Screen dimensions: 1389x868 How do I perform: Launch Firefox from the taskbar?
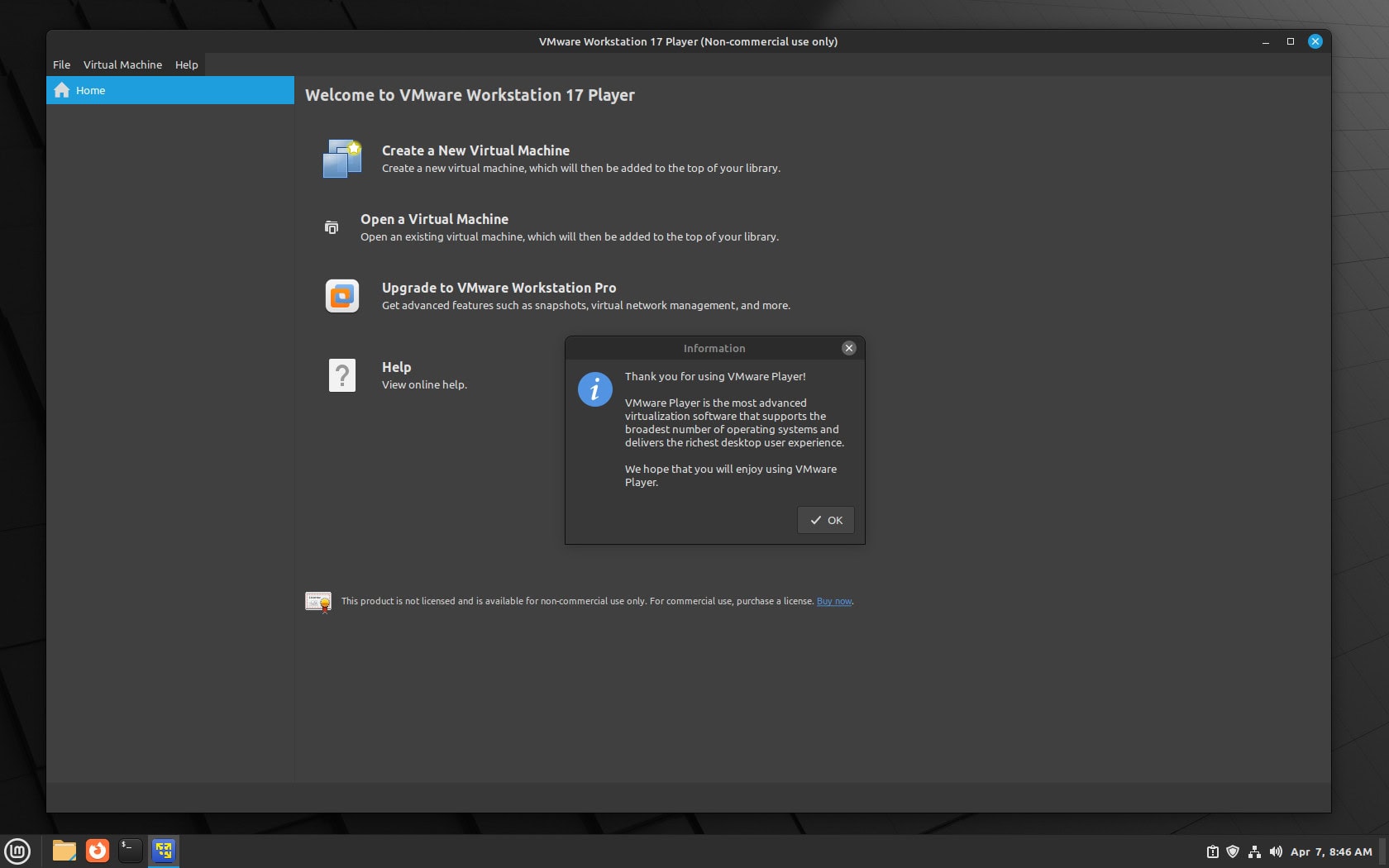pos(97,851)
